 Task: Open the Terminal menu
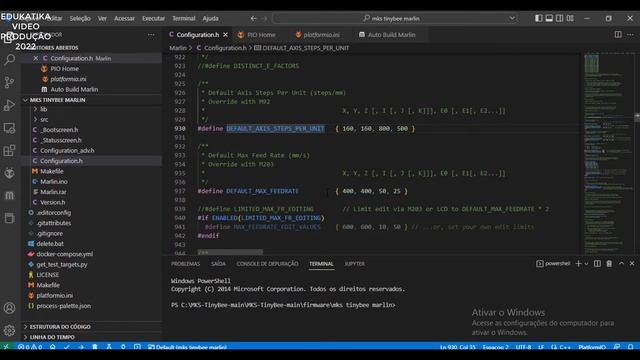[x=184, y=18]
